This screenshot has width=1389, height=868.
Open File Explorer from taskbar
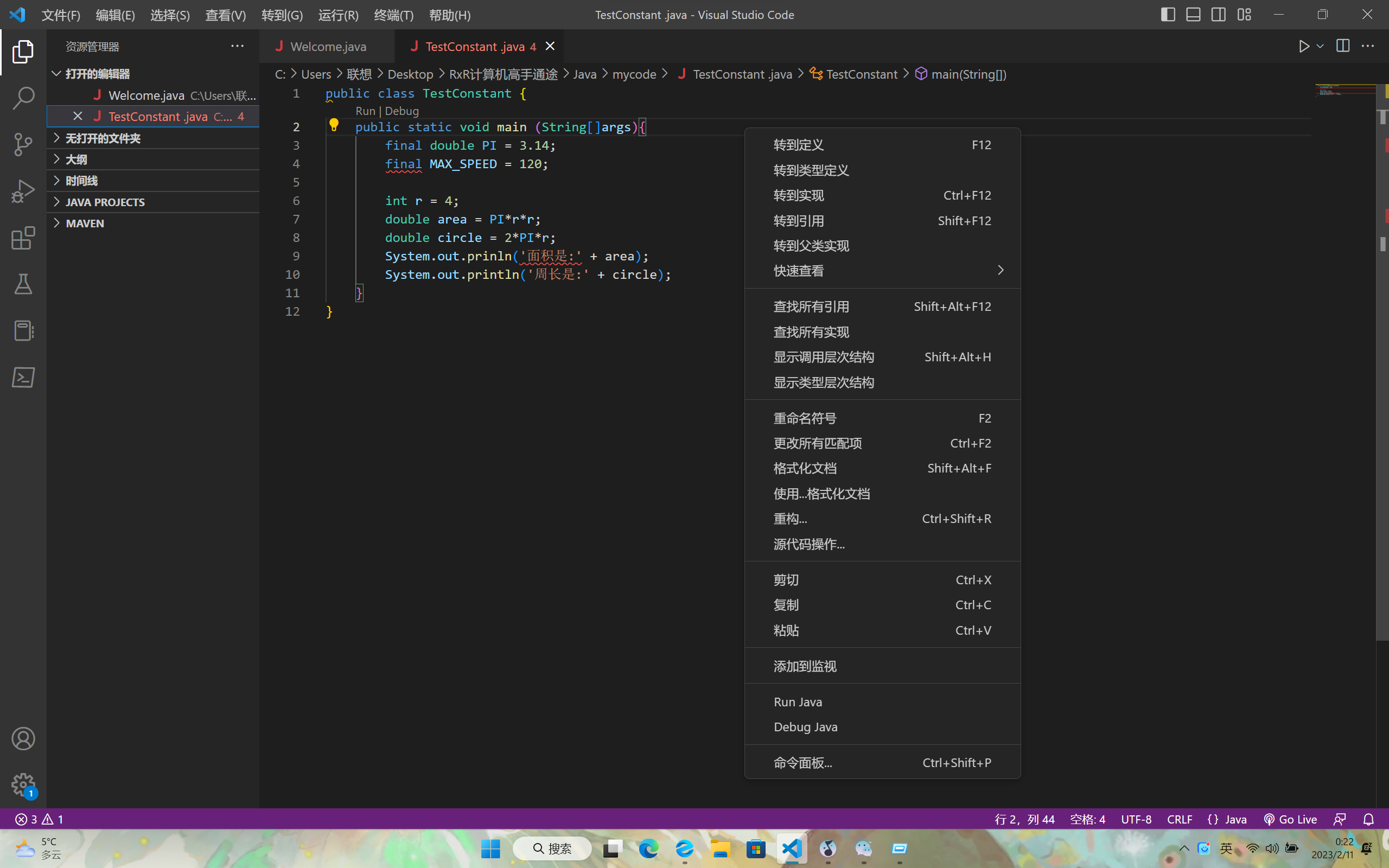coord(720,848)
